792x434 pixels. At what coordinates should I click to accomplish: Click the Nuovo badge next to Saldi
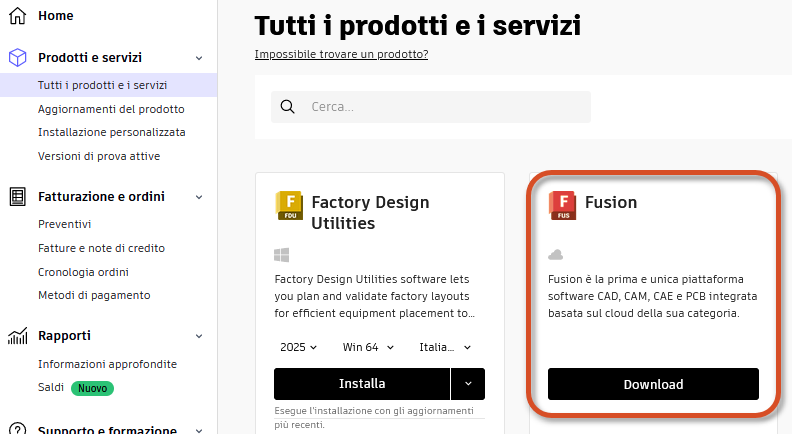tap(92, 388)
